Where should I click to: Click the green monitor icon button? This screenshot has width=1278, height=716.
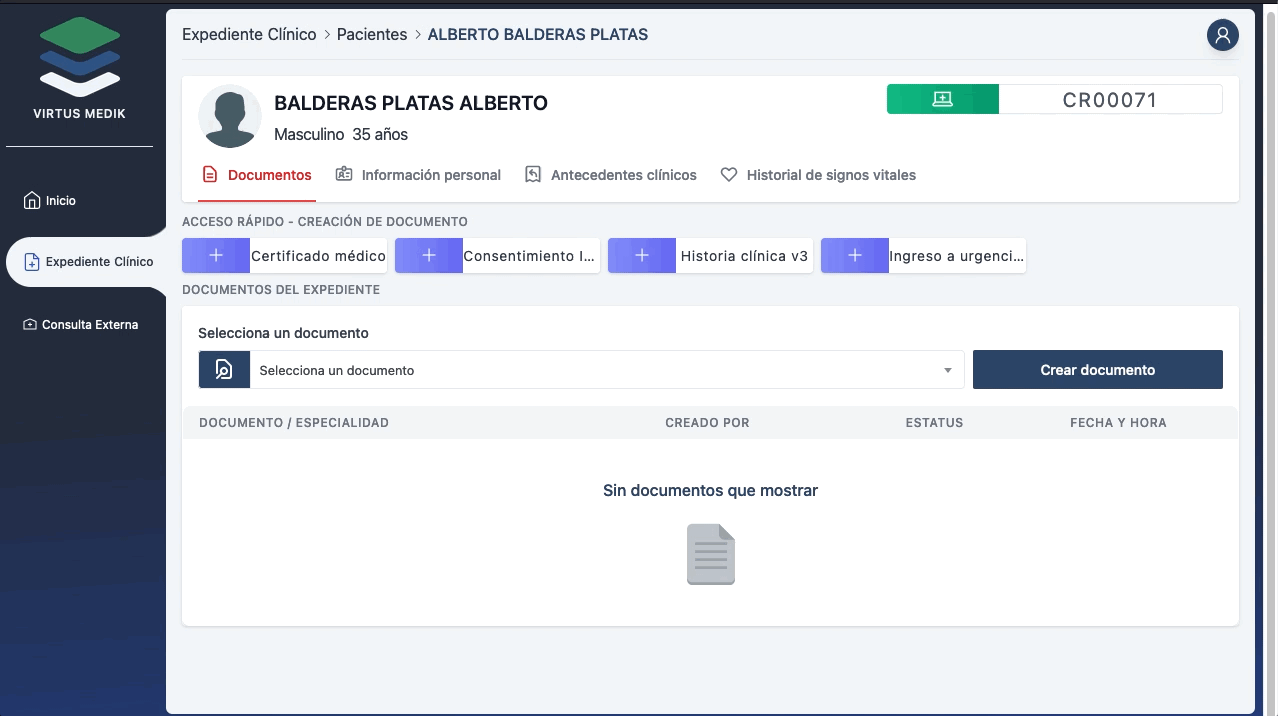tap(942, 99)
